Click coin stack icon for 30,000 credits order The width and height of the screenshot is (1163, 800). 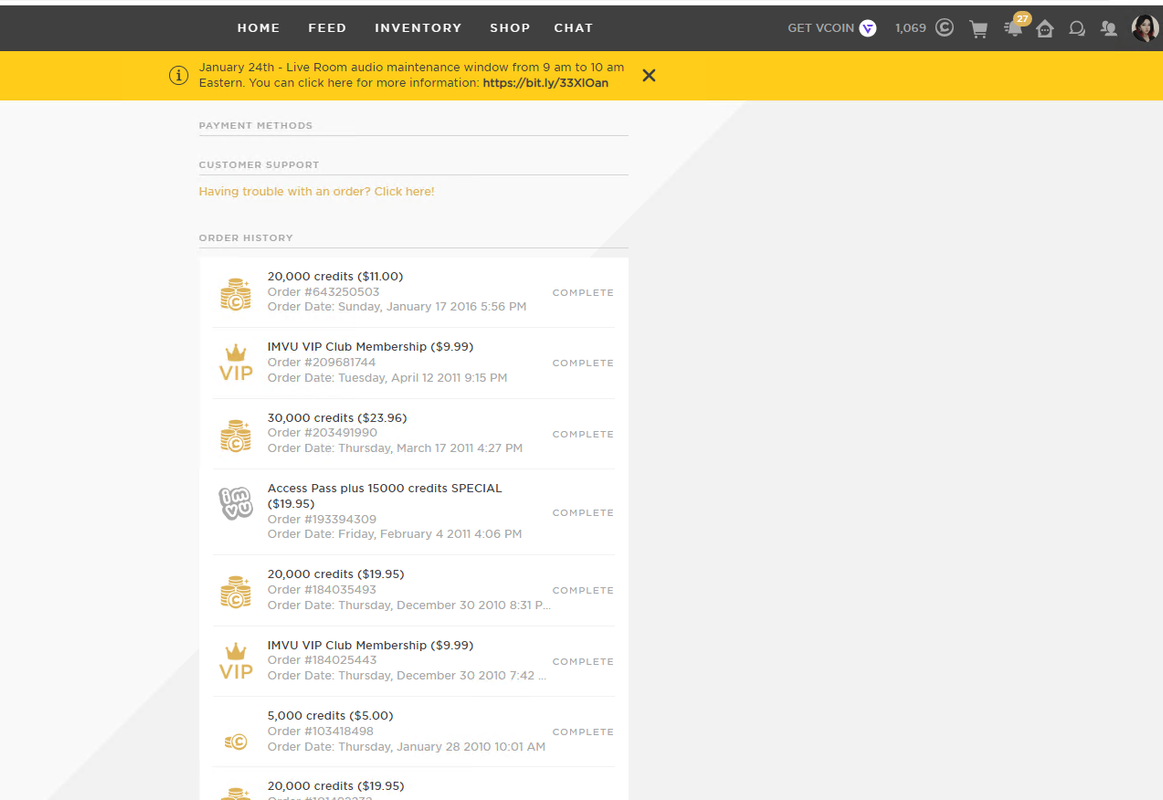[x=236, y=435]
